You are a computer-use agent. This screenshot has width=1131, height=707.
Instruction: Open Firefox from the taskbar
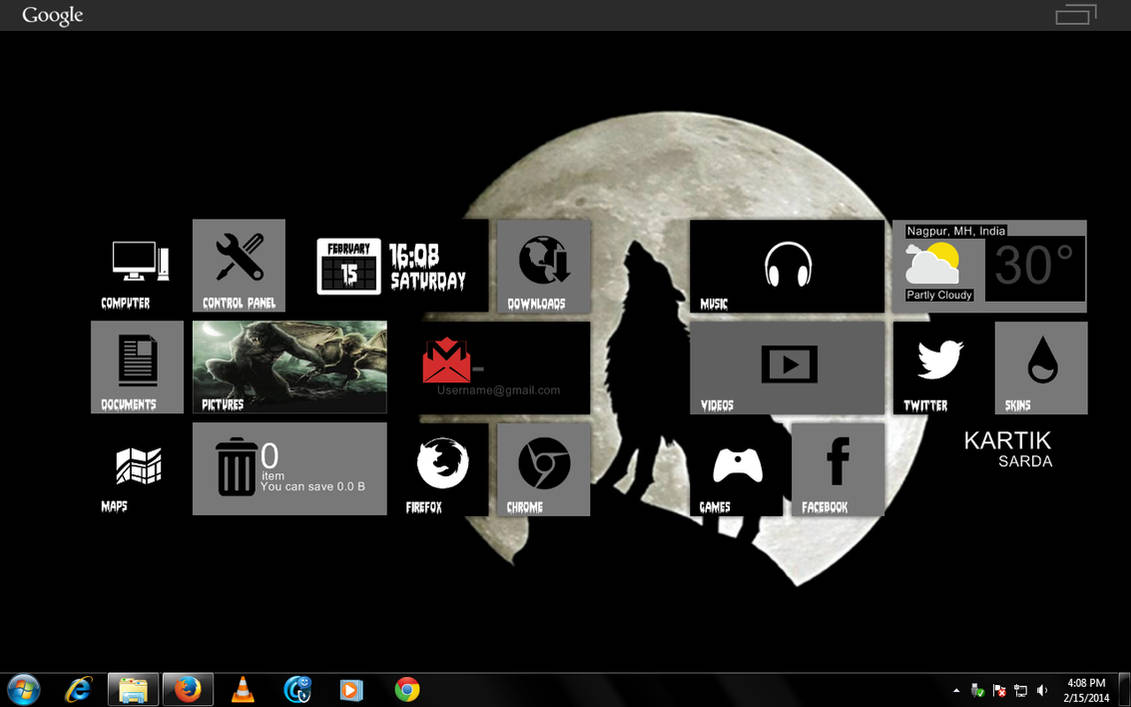pyautogui.click(x=188, y=690)
